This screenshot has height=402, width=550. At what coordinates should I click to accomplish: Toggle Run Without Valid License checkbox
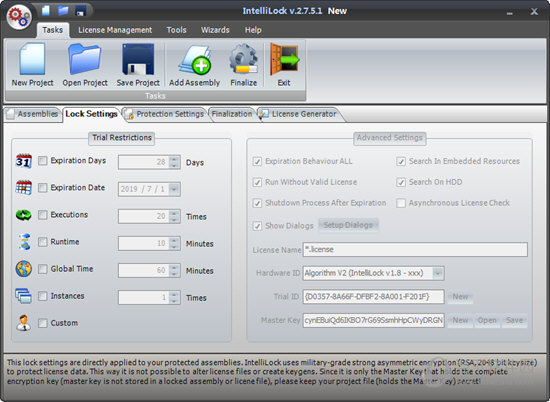[257, 182]
